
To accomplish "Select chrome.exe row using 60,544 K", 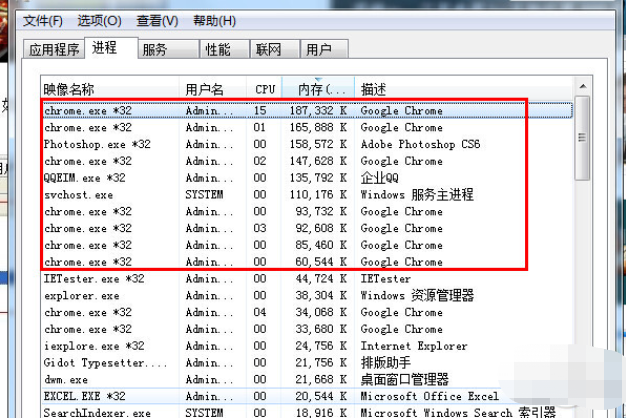I will click(307, 262).
